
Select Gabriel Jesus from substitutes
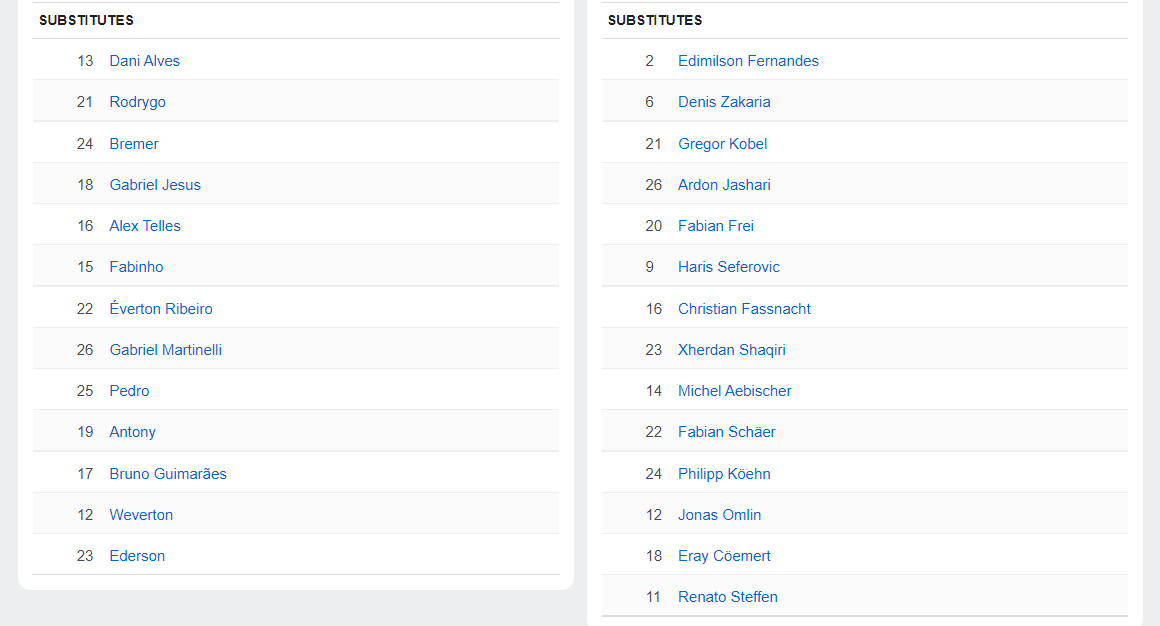[154, 185]
